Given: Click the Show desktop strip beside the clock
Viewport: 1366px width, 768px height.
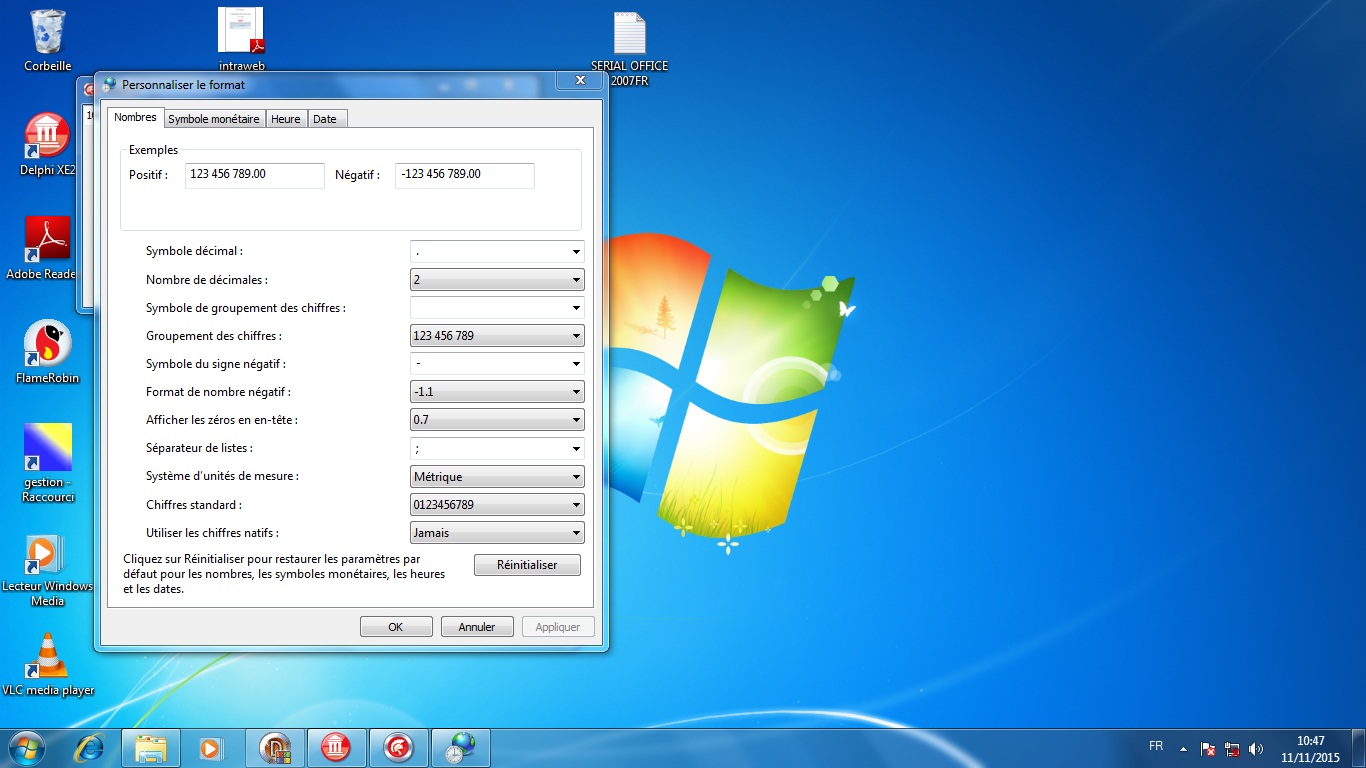Looking at the screenshot, I should [x=1359, y=748].
